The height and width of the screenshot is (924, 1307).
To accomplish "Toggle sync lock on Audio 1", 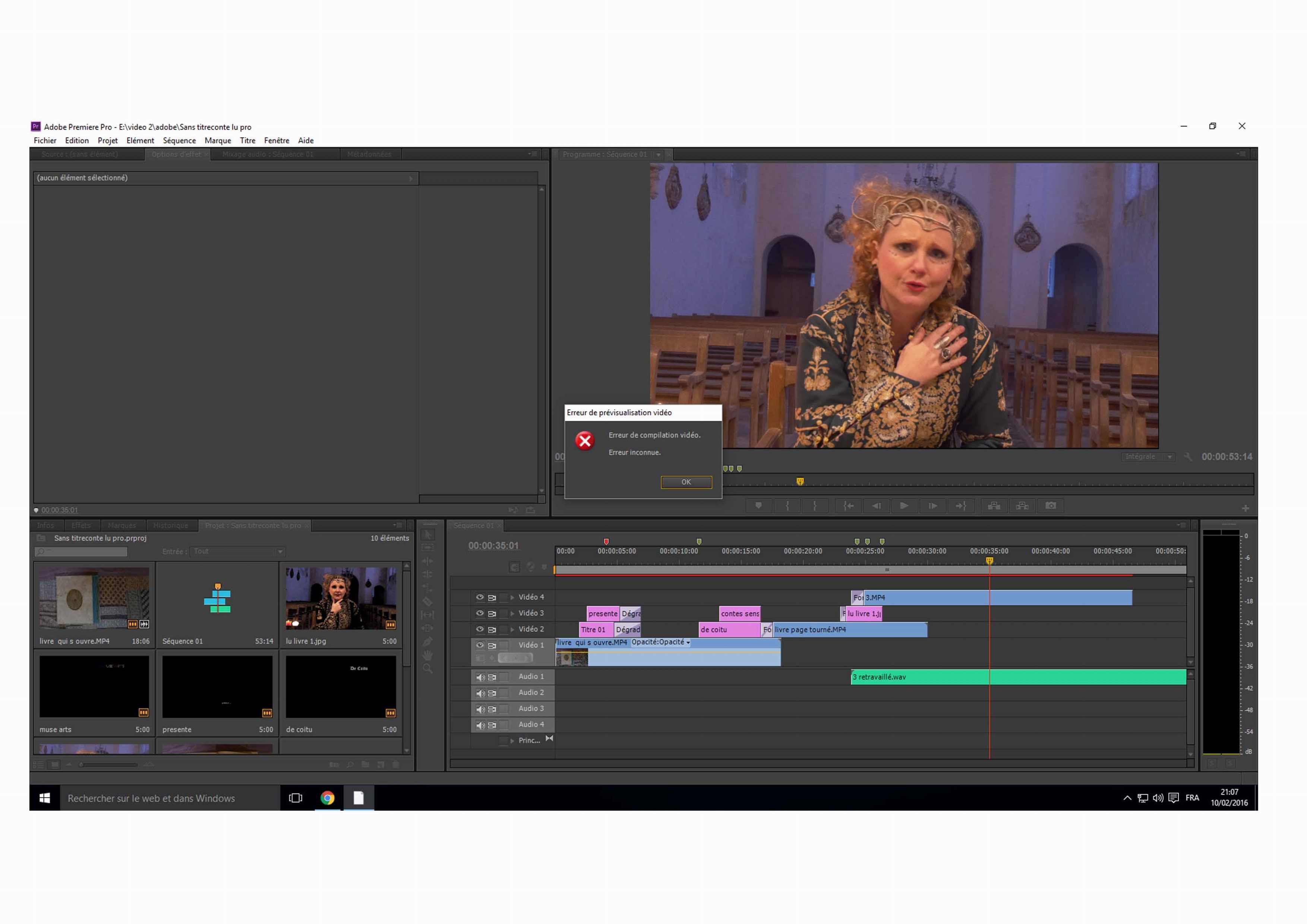I will [x=492, y=677].
